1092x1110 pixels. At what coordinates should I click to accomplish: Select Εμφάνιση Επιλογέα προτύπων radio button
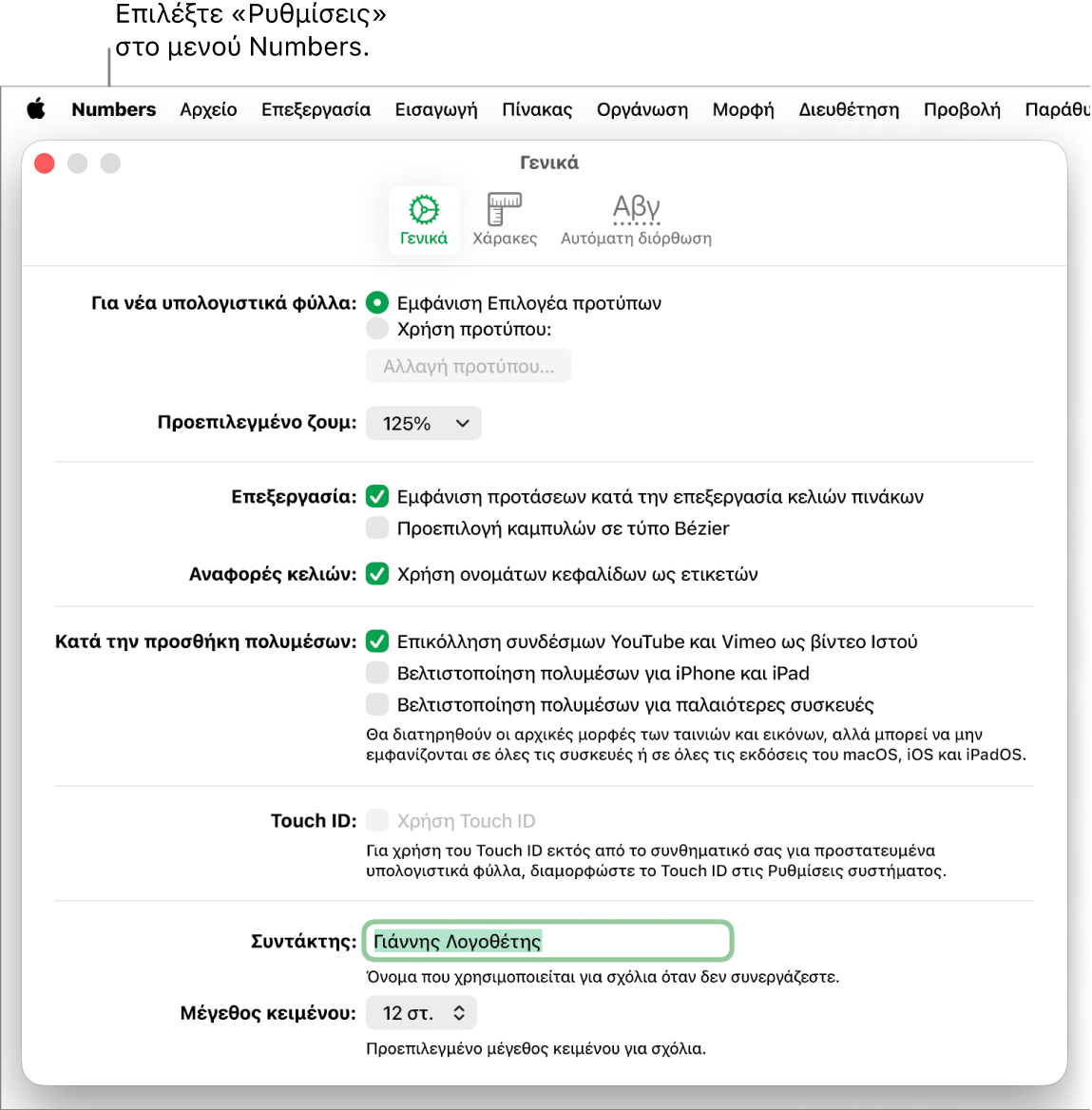click(376, 303)
